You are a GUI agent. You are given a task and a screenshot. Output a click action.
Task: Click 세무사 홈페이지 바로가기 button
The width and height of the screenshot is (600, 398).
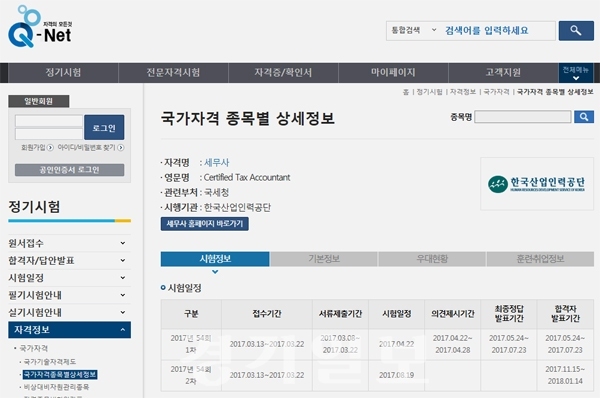tap(205, 224)
